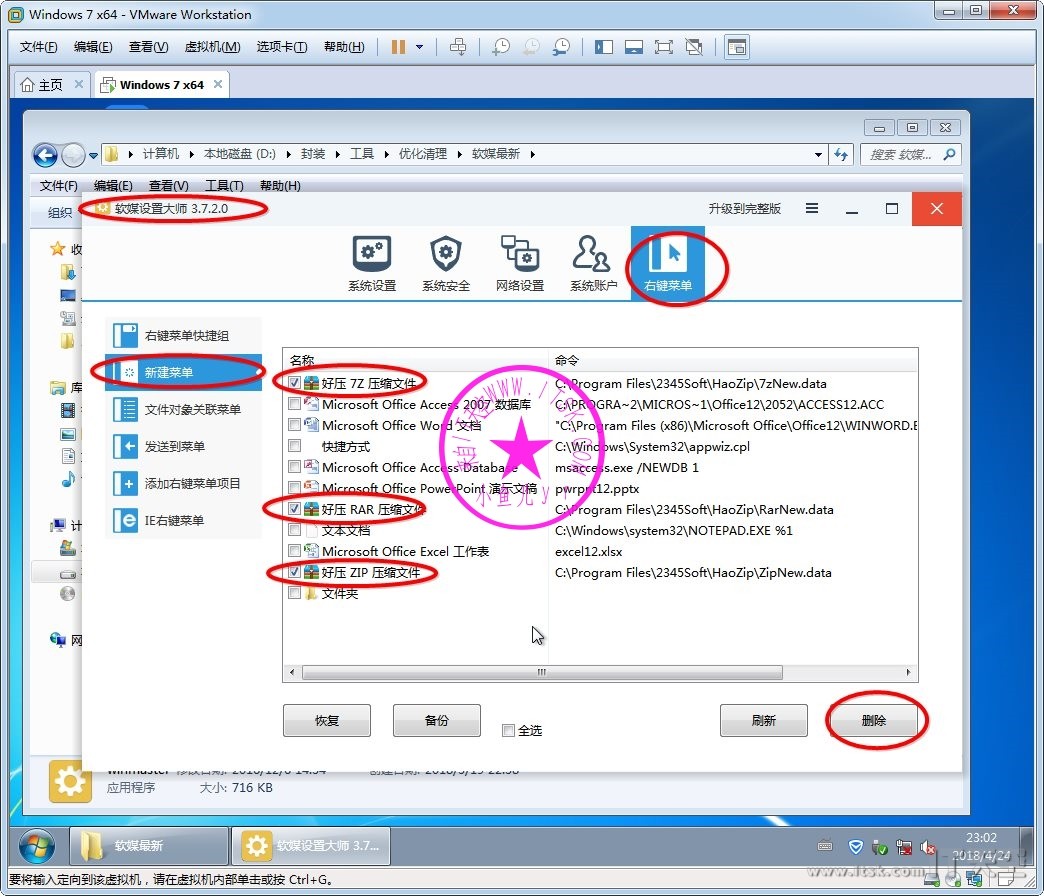This screenshot has width=1044, height=896.
Task: Click Windows Start orb in the taskbar
Action: [x=36, y=846]
